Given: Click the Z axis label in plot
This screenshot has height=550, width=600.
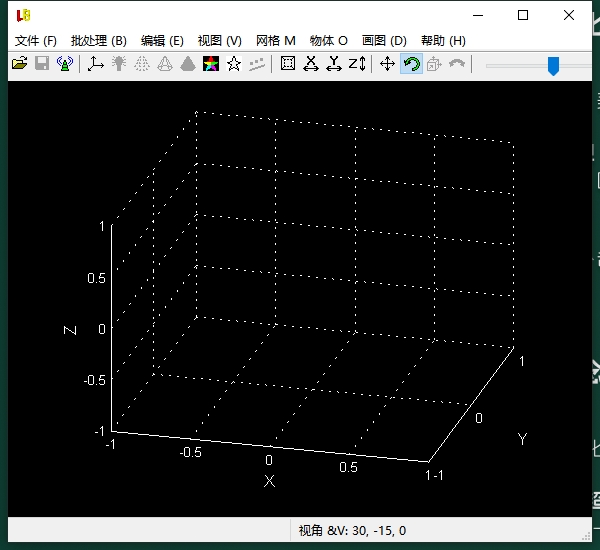Looking at the screenshot, I should coord(70,330).
